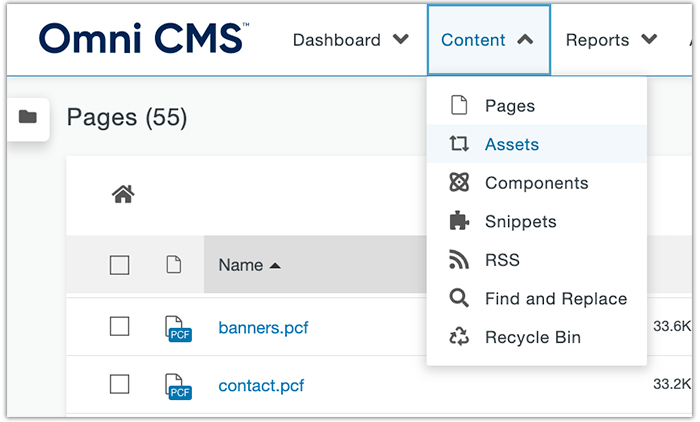Click the PCF icon for banners.pcf
Viewport: 700px width, 422px height.
tap(178, 329)
